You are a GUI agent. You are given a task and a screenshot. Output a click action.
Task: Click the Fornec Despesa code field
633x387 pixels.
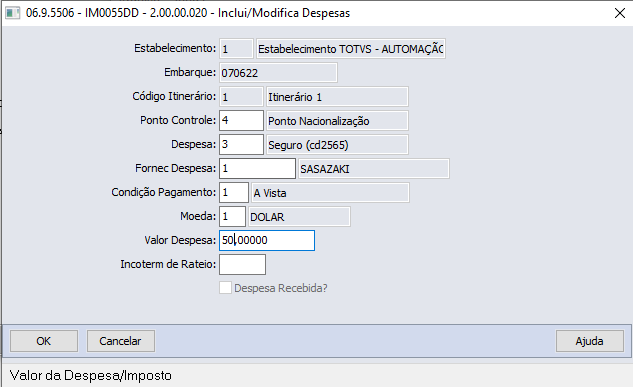coord(257,168)
